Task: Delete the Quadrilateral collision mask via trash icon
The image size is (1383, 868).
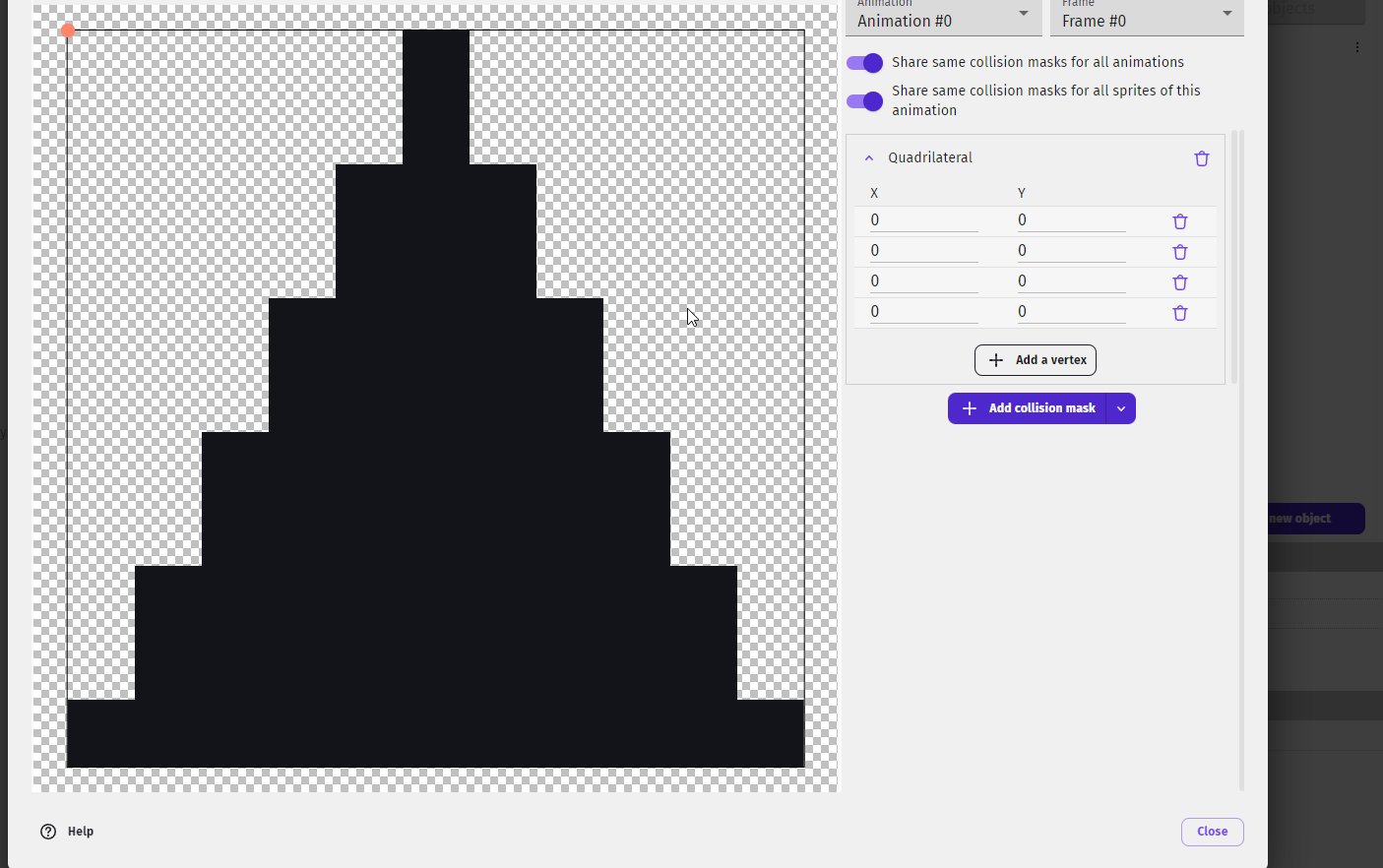Action: point(1201,157)
